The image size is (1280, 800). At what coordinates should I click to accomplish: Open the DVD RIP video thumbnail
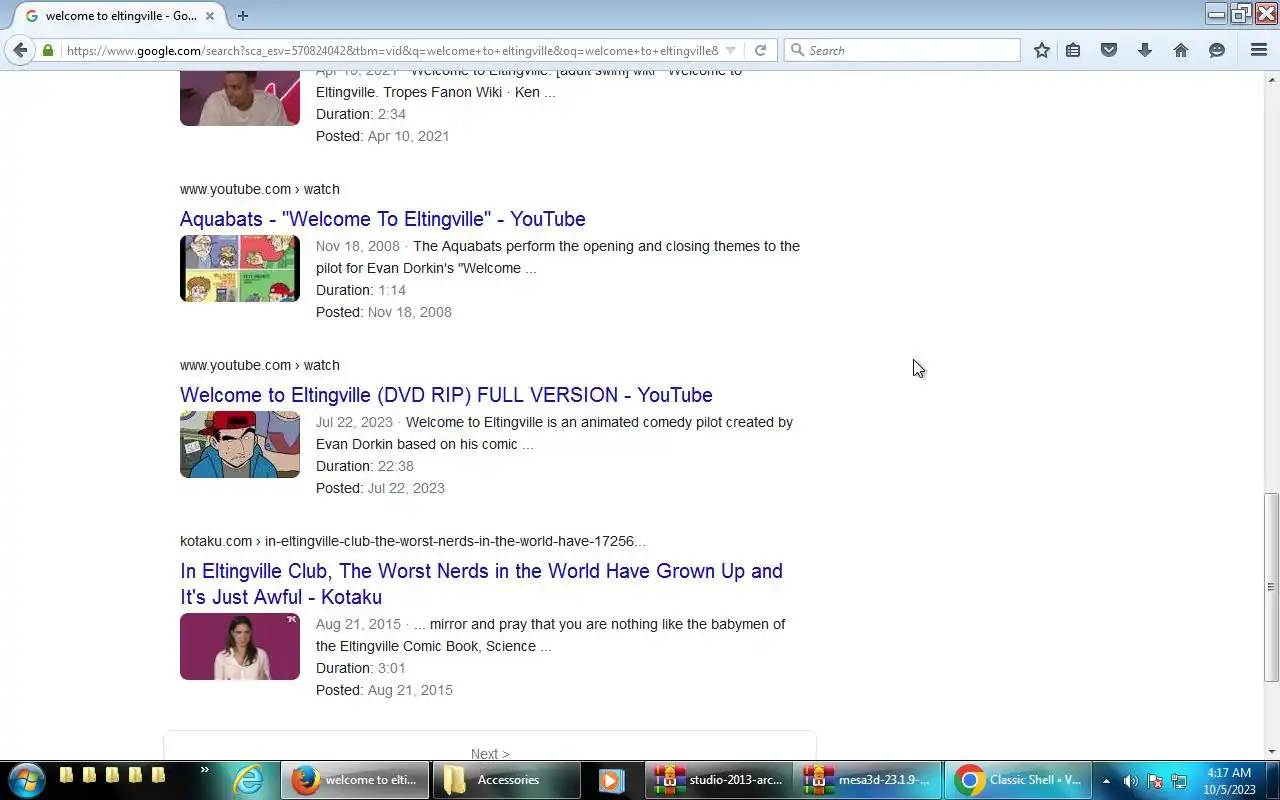pos(240,444)
